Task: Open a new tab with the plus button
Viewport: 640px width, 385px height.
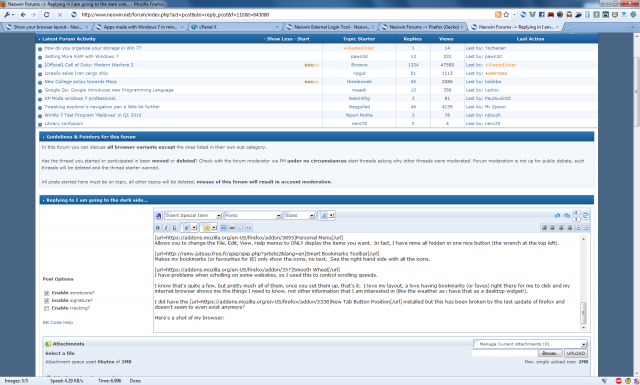Action: tap(569, 27)
